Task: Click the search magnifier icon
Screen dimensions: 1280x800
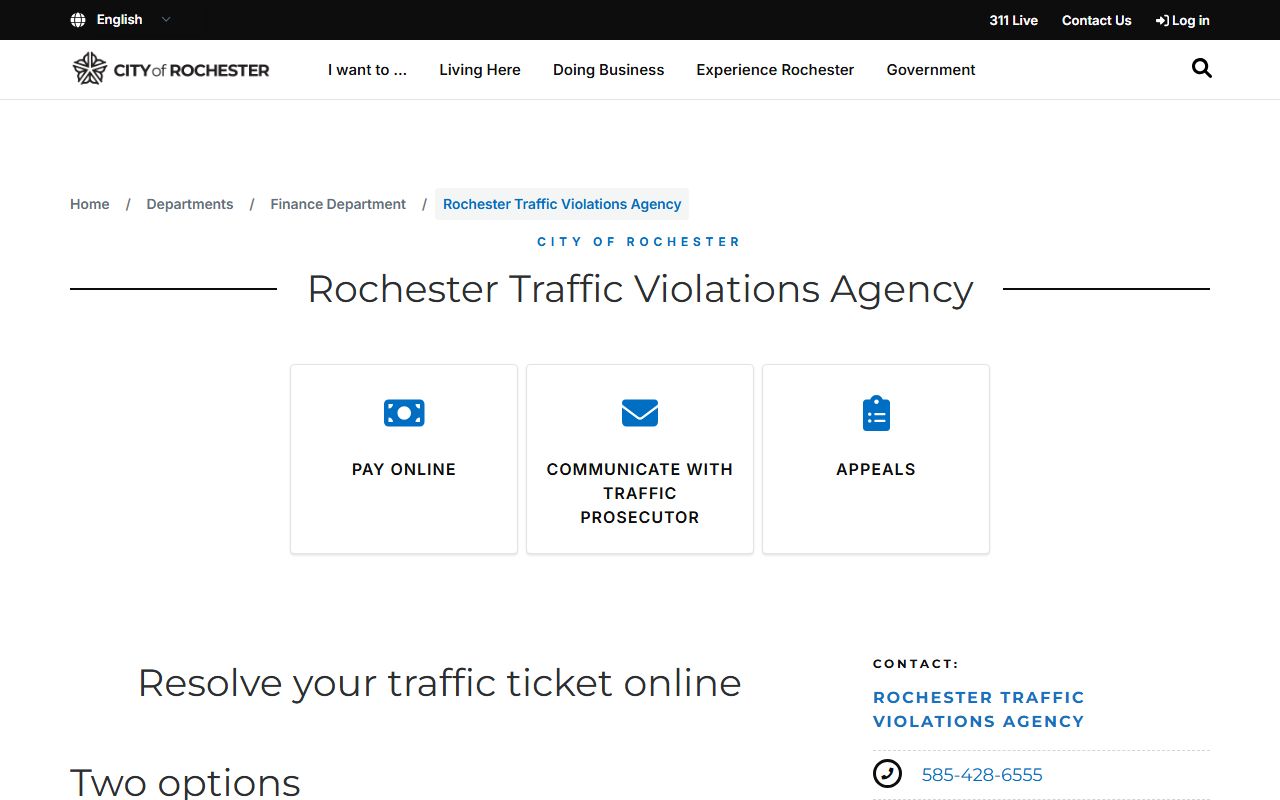Action: tap(1202, 68)
